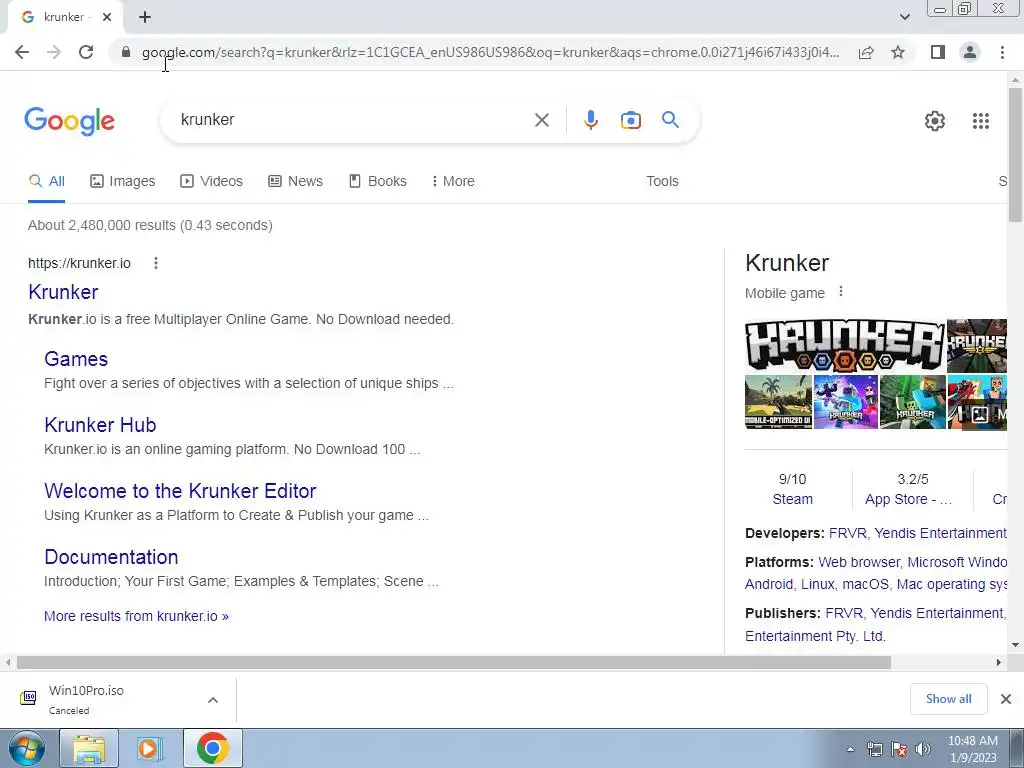Search by image with the camera icon
This screenshot has width=1024, height=768.
pyautogui.click(x=631, y=120)
